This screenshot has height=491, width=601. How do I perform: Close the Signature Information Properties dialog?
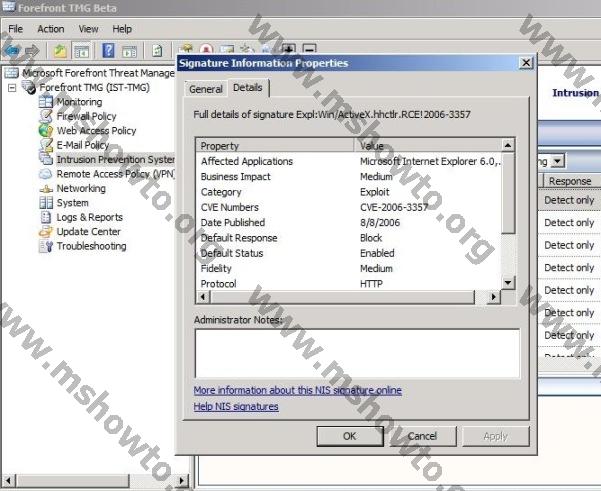click(x=526, y=63)
